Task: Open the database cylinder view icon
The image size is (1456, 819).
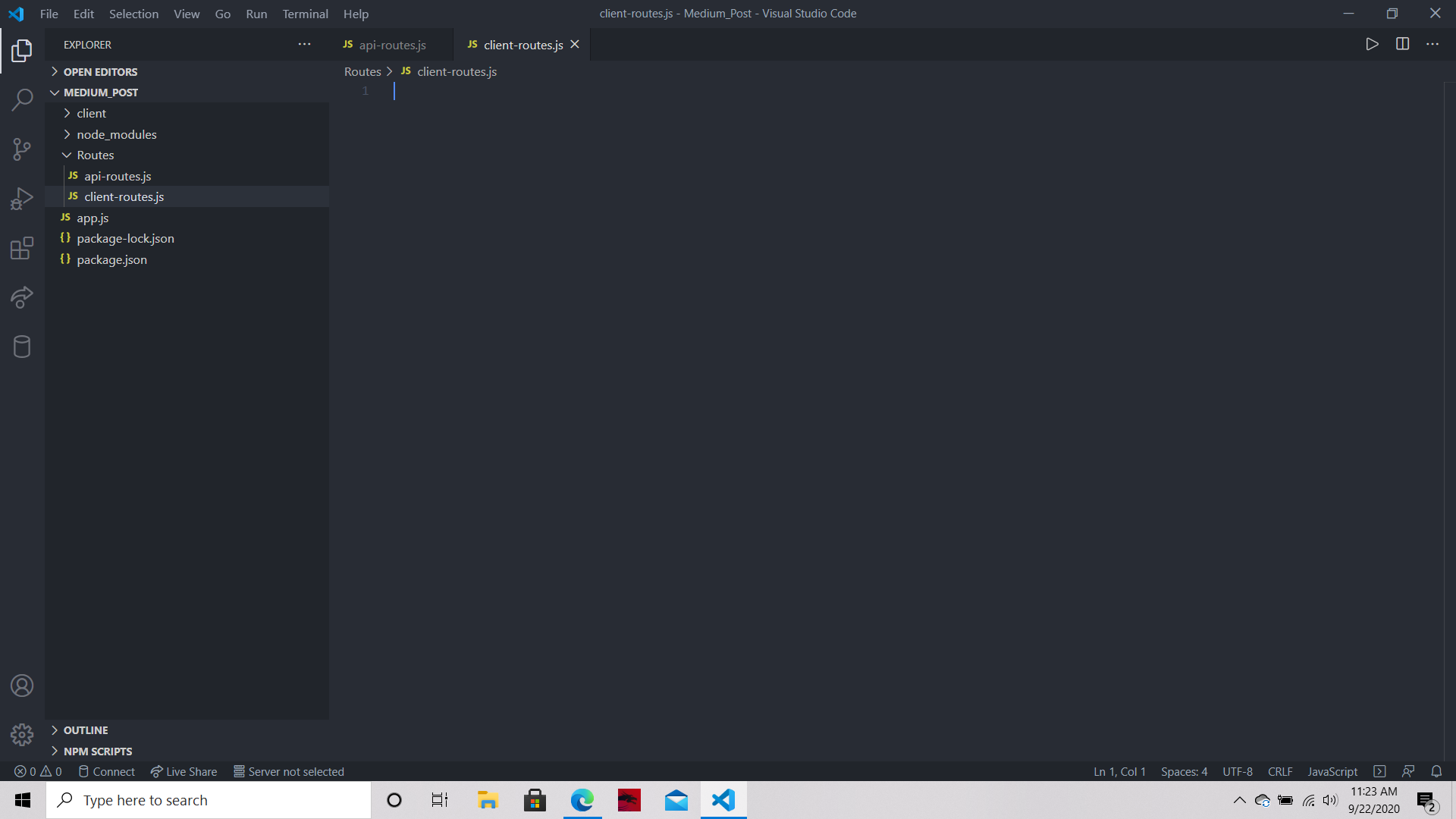Action: 22,347
